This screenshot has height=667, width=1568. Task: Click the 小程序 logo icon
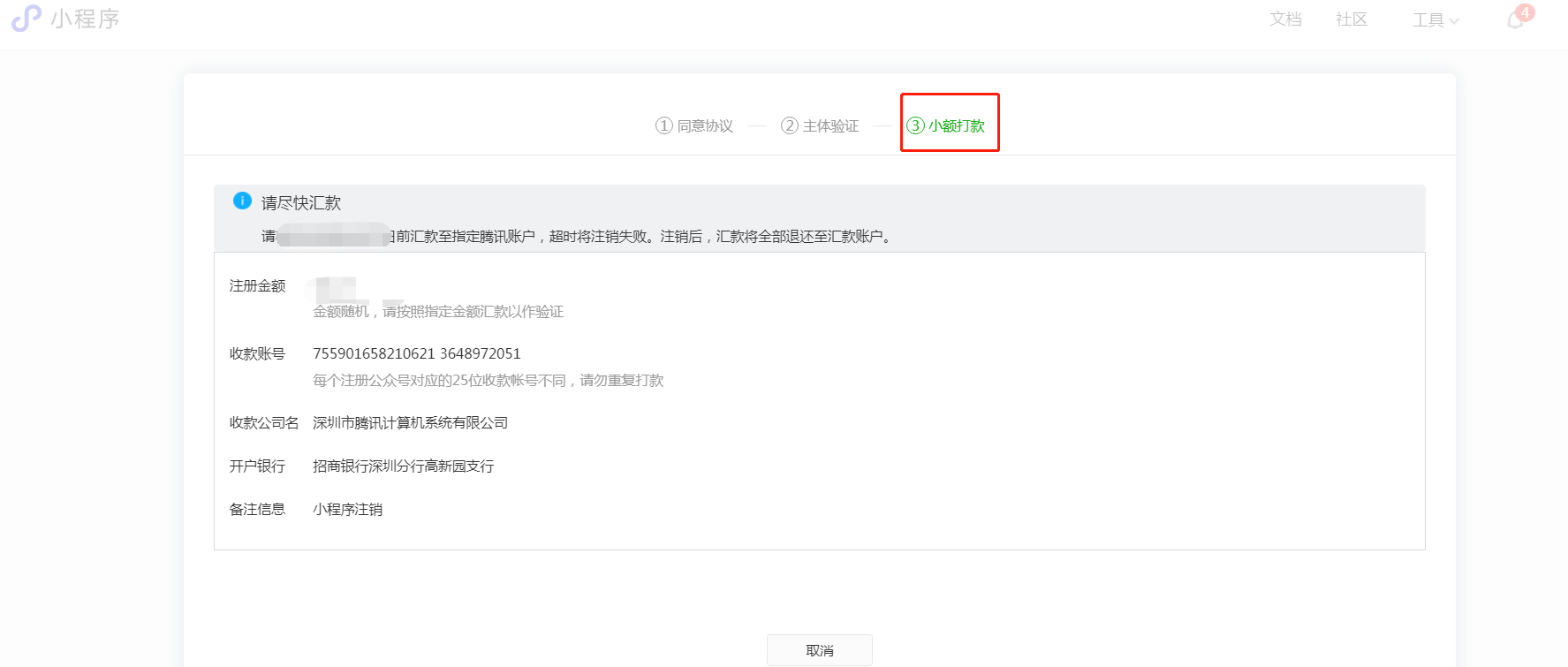point(27,19)
